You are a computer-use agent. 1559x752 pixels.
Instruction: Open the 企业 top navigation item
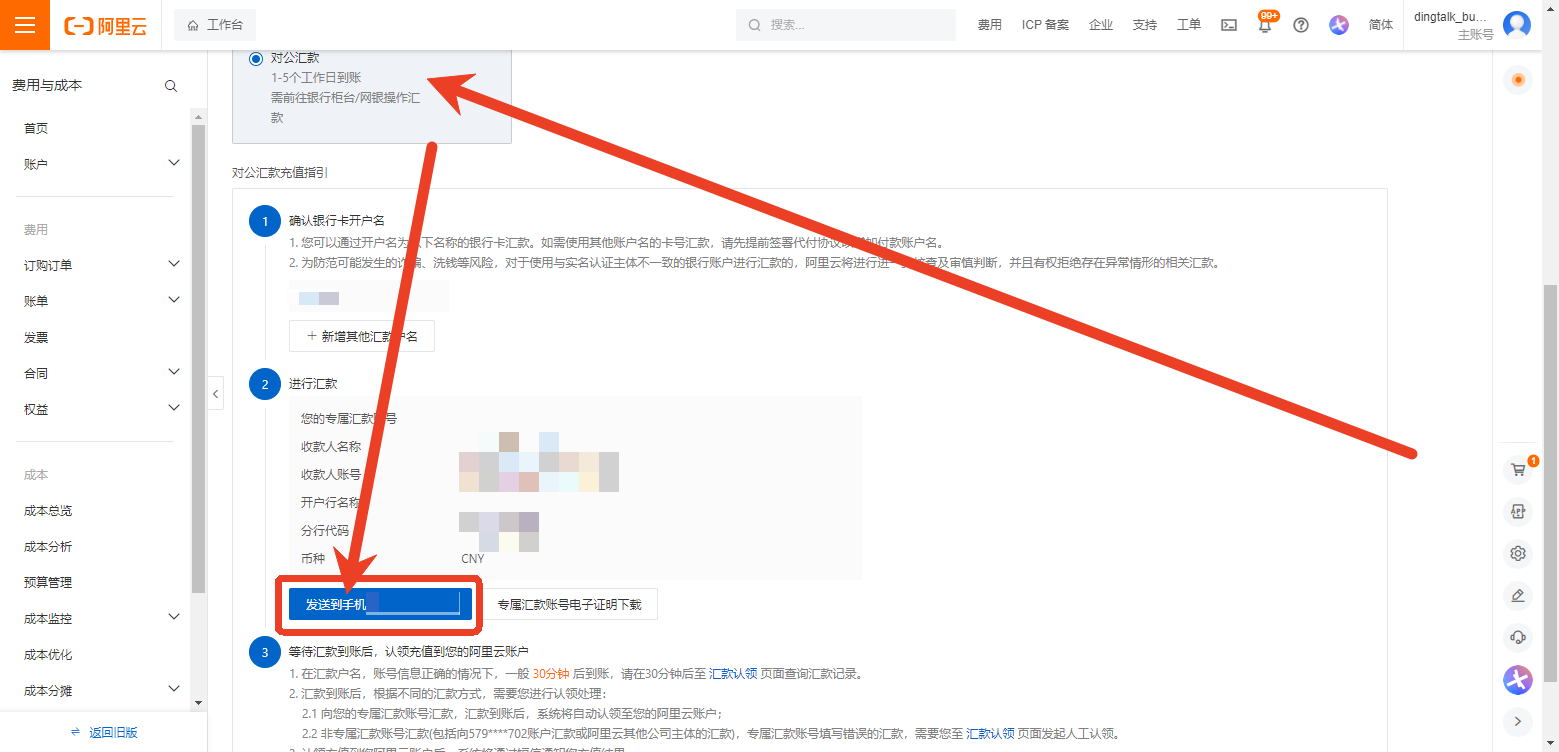(1101, 25)
